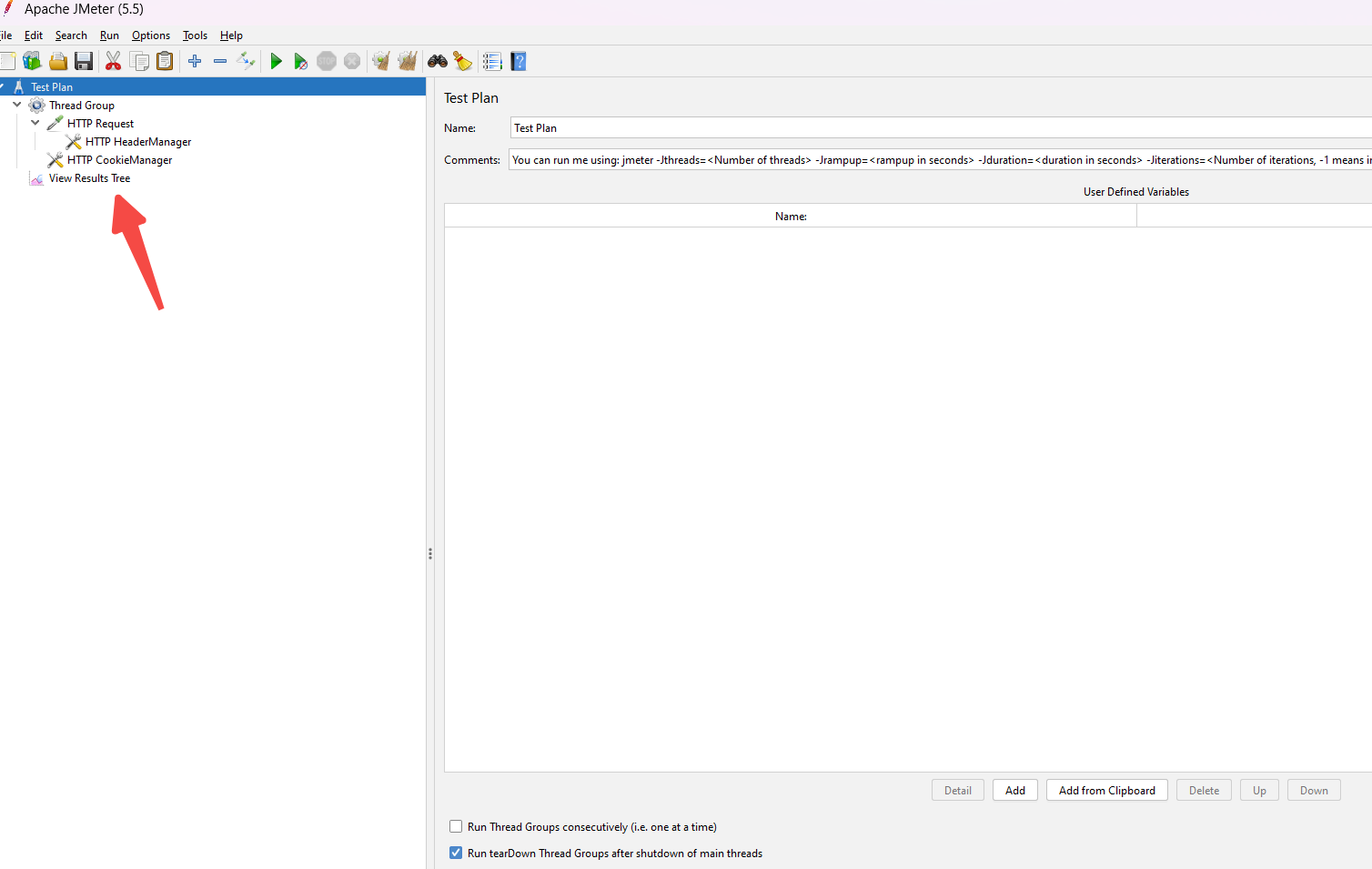Open the Search menu
This screenshot has height=869, width=1372.
click(x=71, y=35)
